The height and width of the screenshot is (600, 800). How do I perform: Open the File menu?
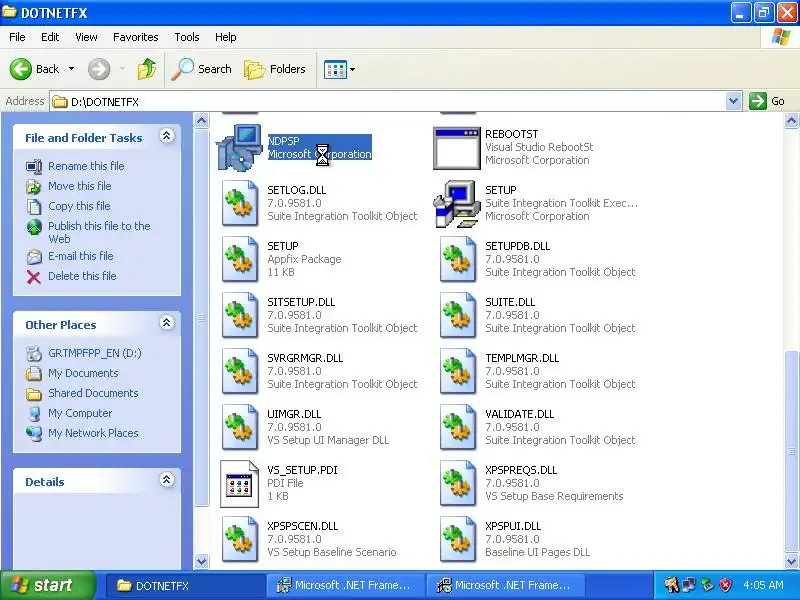point(17,37)
